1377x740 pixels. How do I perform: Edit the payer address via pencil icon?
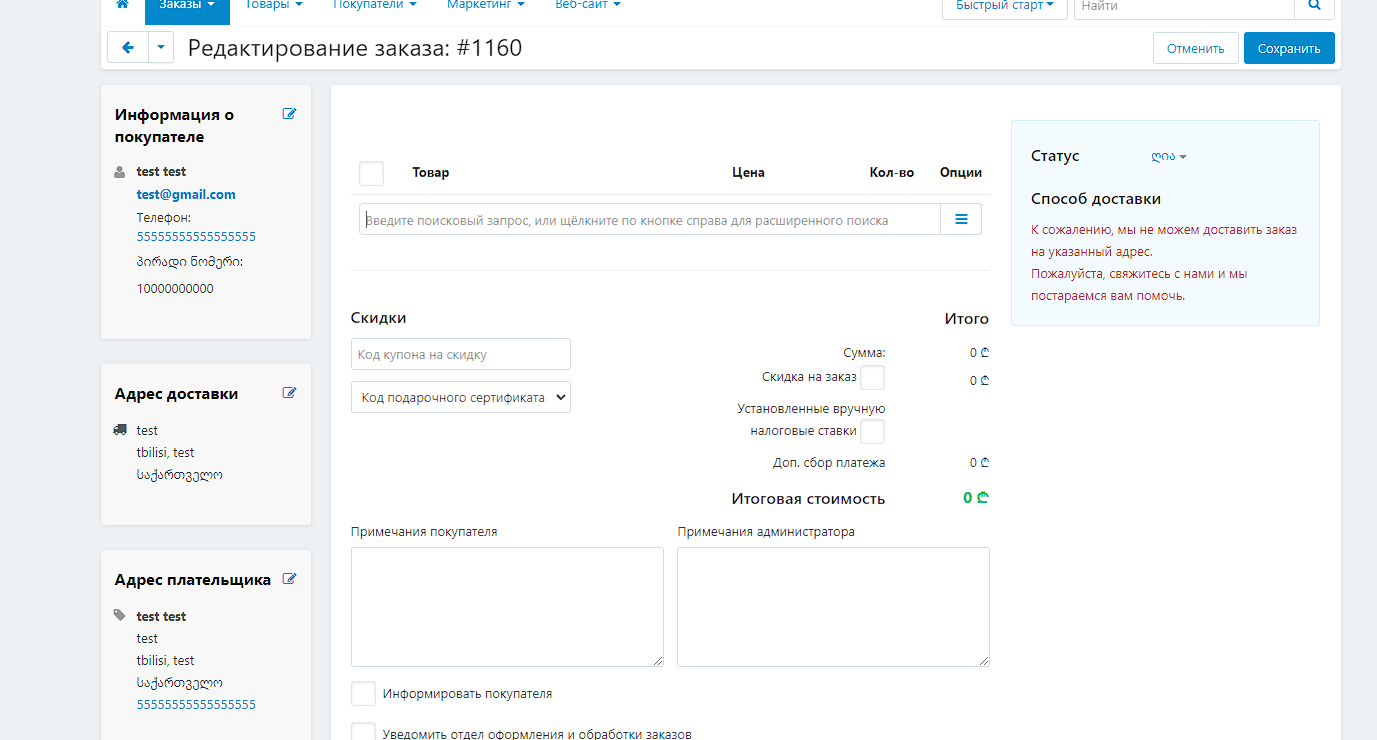[290, 578]
